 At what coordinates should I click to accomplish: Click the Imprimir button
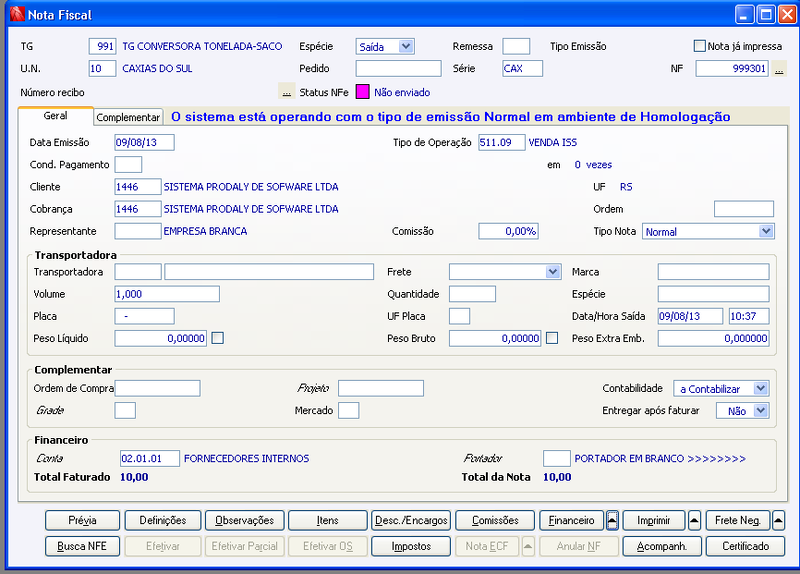pos(654,520)
